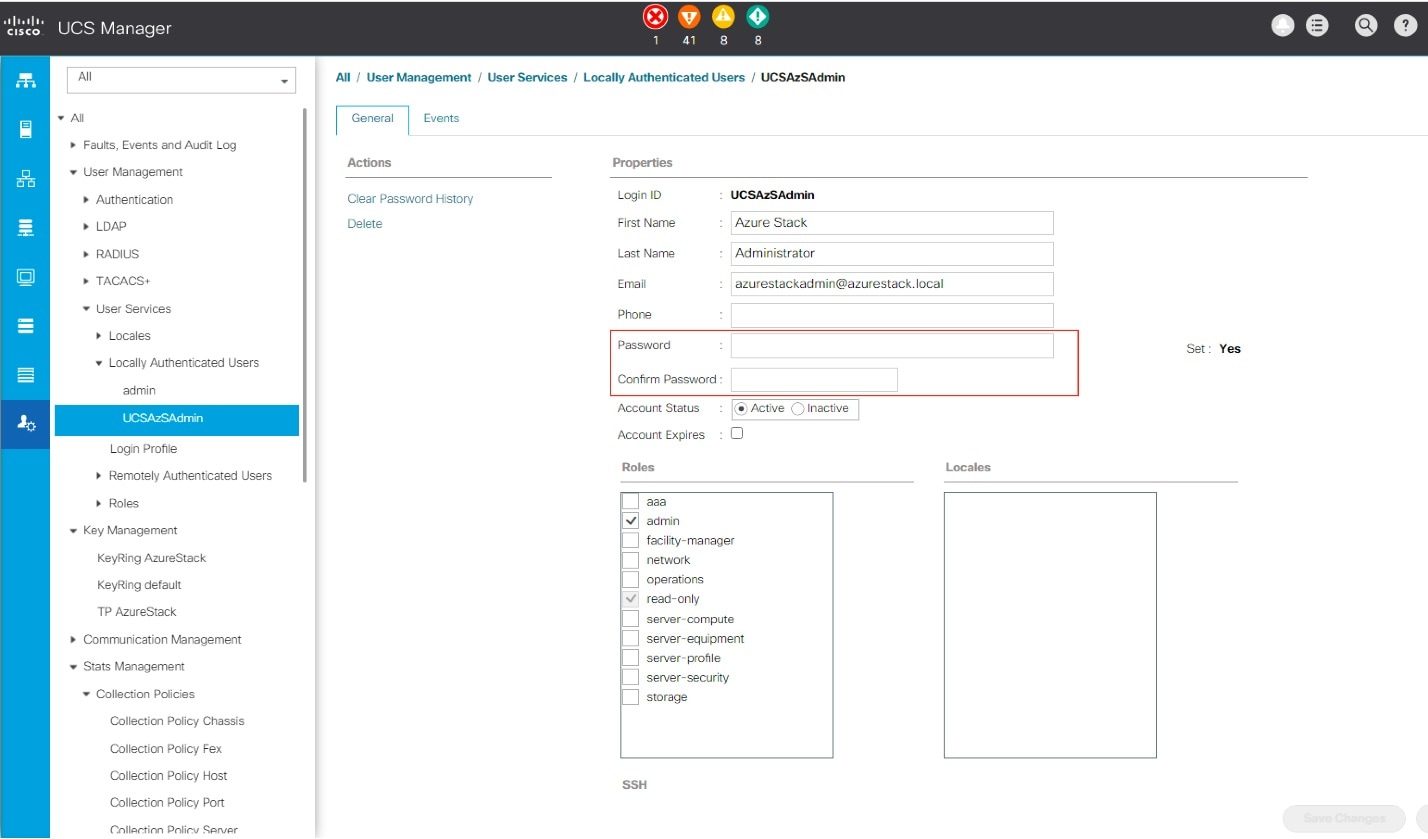Uncheck the admin role checkbox
This screenshot has height=839, width=1428.
tap(630, 521)
